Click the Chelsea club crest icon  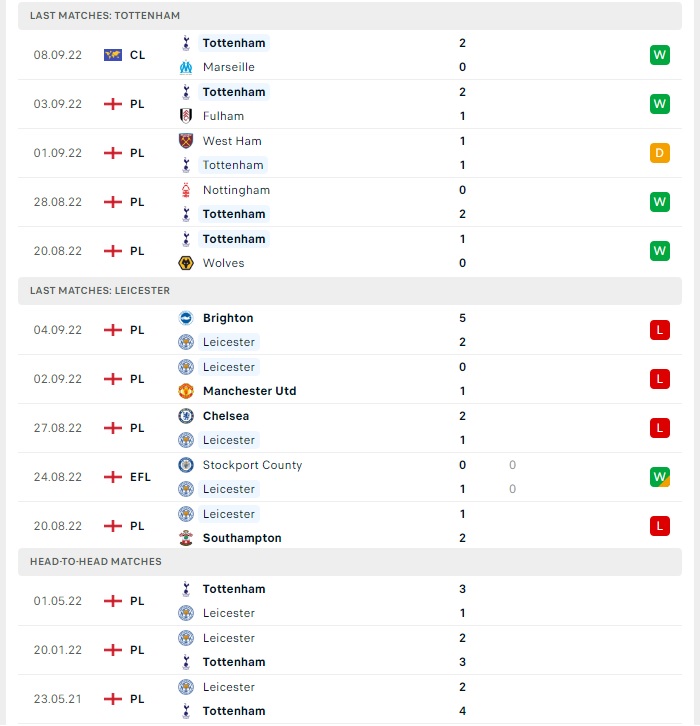[x=186, y=416]
